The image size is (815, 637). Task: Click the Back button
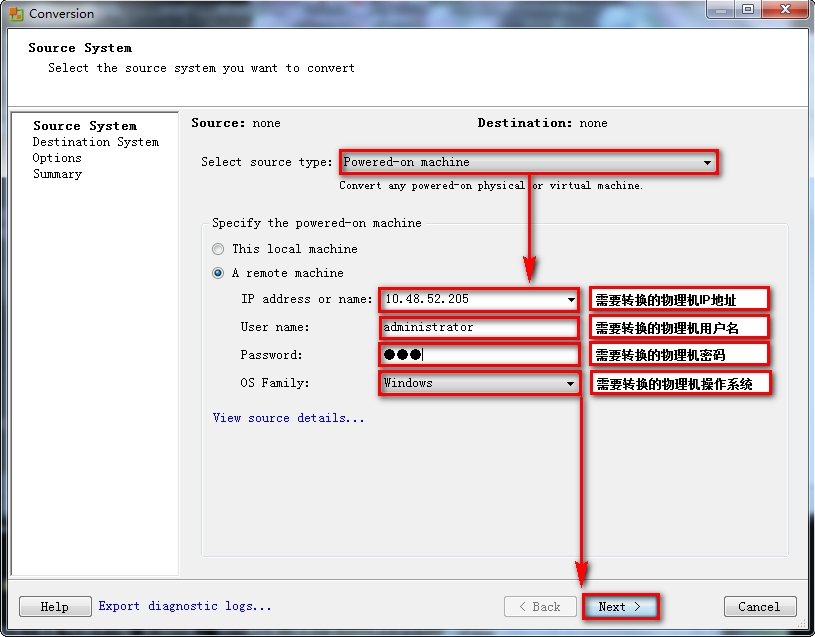(540, 606)
